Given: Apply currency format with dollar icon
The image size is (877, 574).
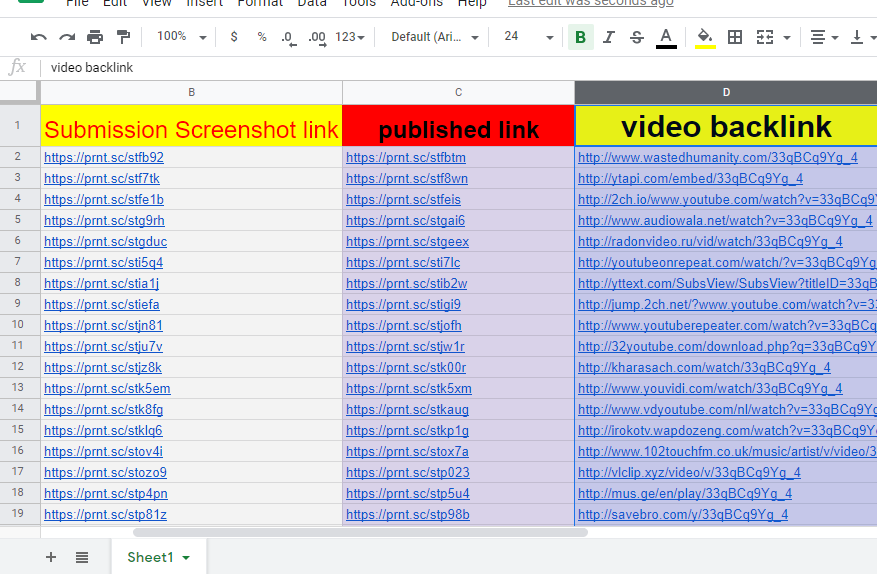Looking at the screenshot, I should click(234, 37).
